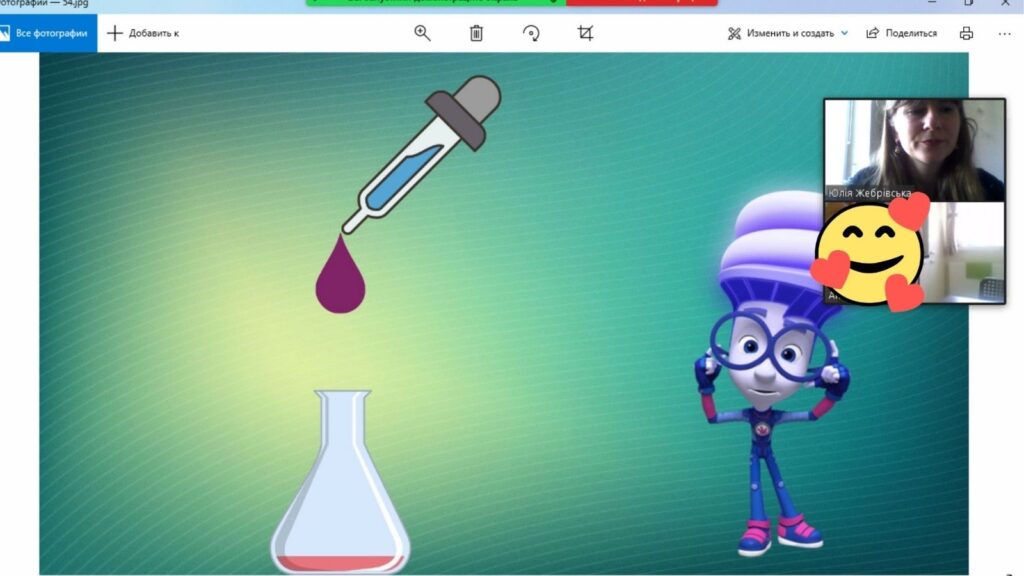
Task: Select the crop tool icon
Action: [x=585, y=33]
